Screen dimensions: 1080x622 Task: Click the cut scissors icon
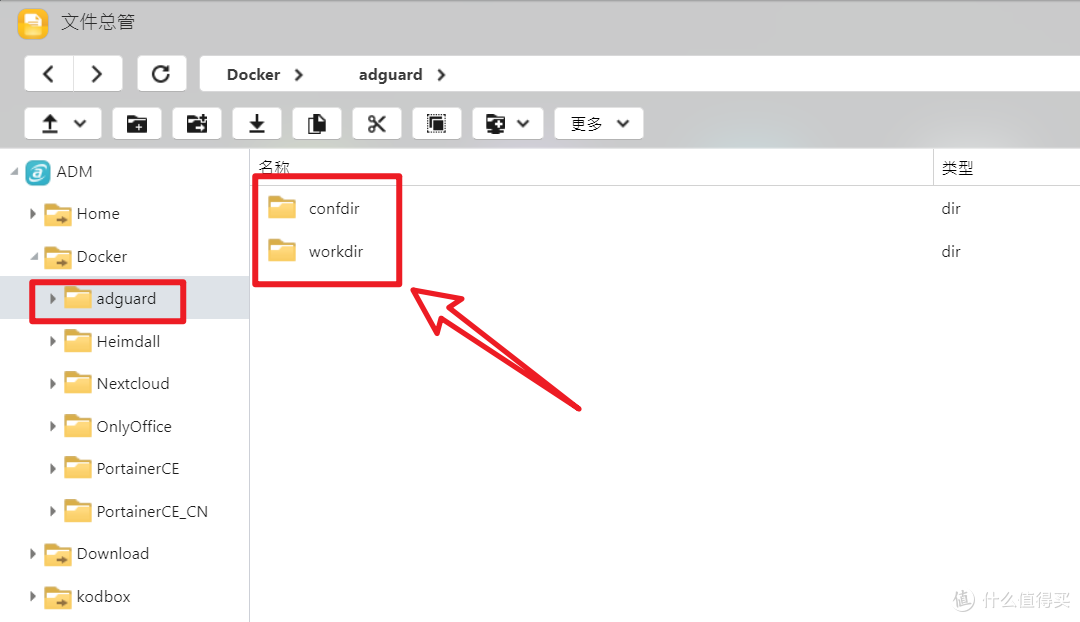tap(377, 124)
